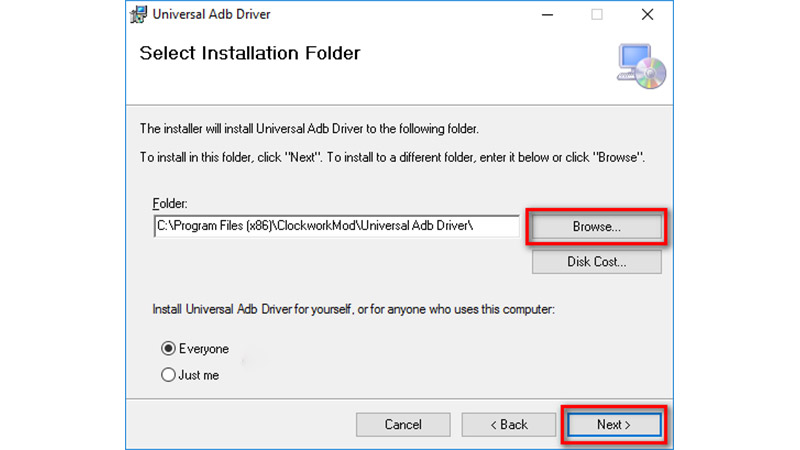Image resolution: width=800 pixels, height=450 pixels.
Task: Close the Universal Adb Driver installer
Action: 647,15
